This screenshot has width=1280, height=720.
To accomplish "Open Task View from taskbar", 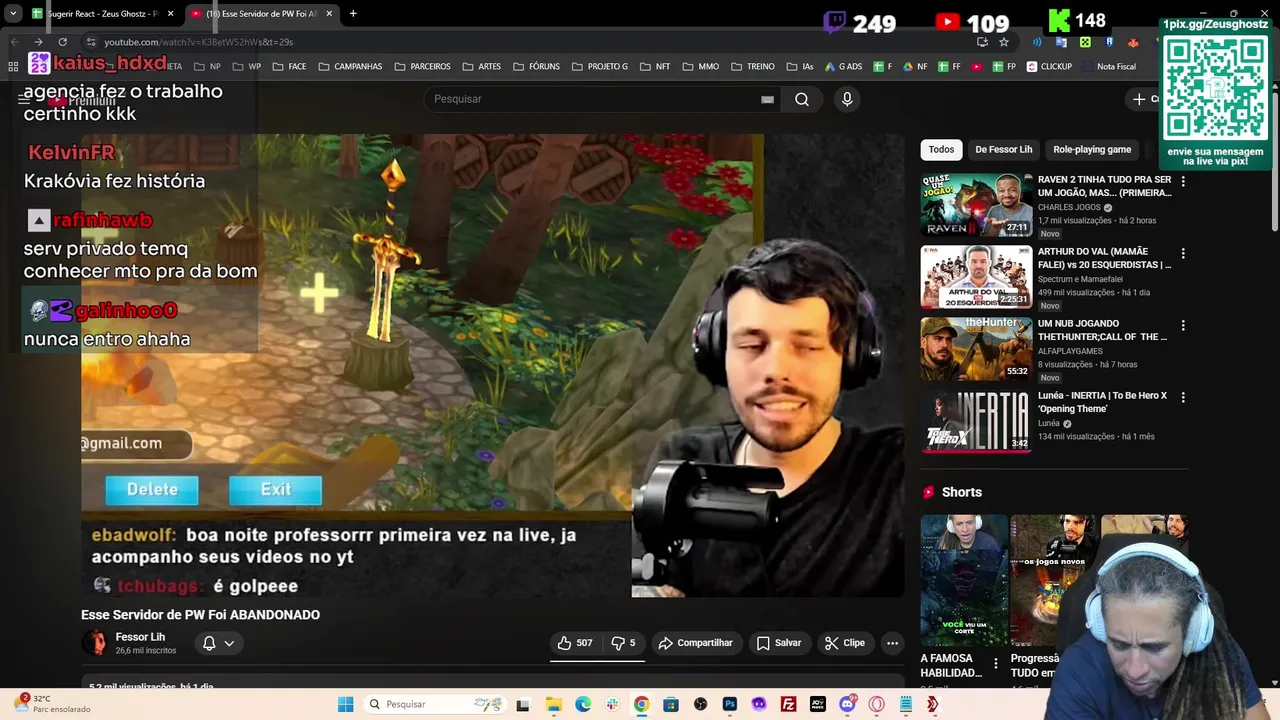I will pos(522,704).
